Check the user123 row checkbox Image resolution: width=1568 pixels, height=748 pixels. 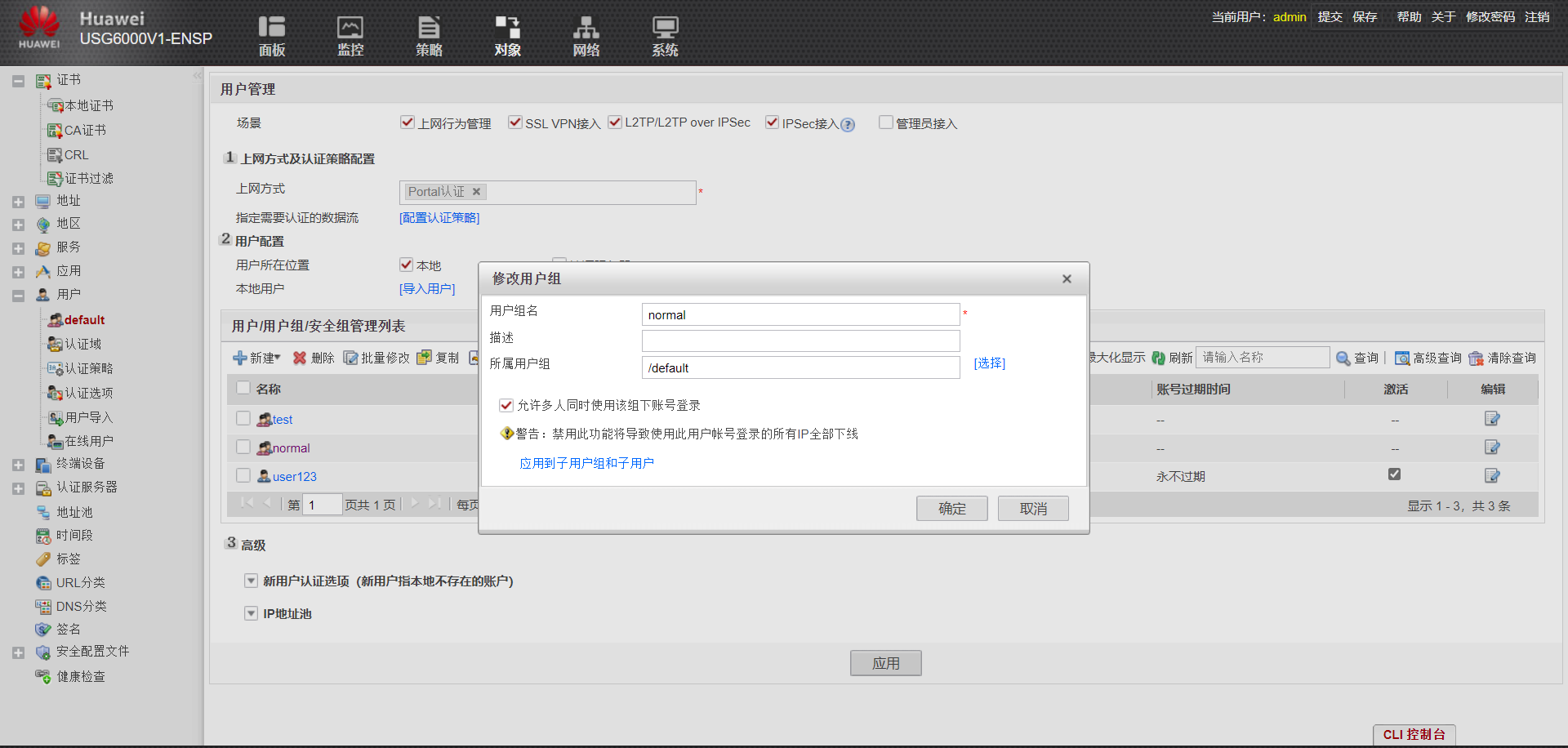(243, 475)
